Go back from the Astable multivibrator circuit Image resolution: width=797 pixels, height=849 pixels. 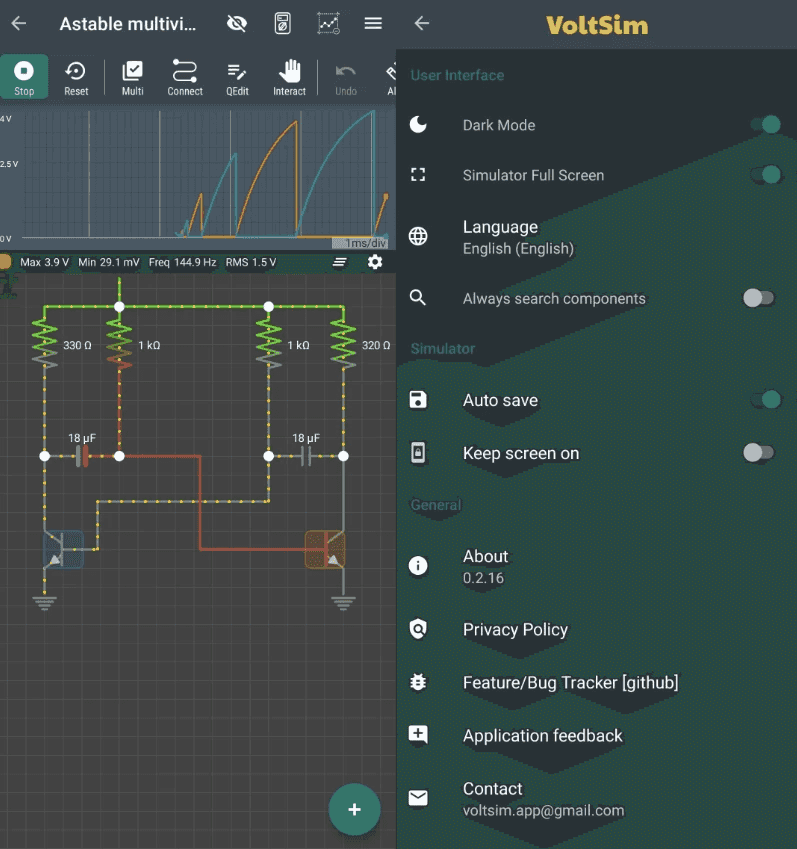click(19, 23)
